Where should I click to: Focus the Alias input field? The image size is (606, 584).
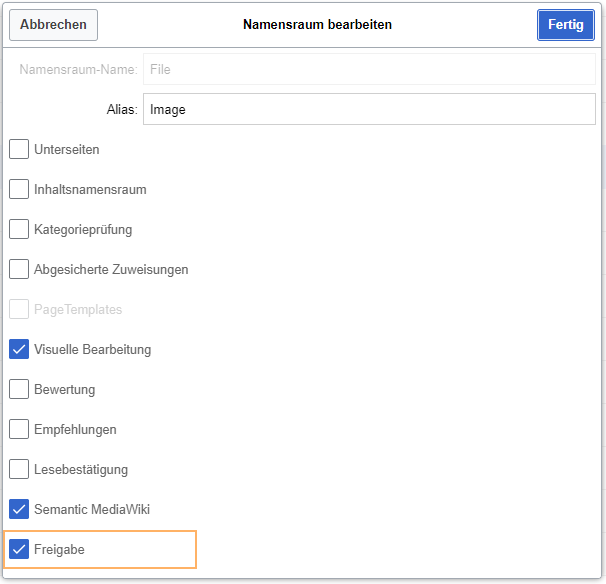(369, 109)
